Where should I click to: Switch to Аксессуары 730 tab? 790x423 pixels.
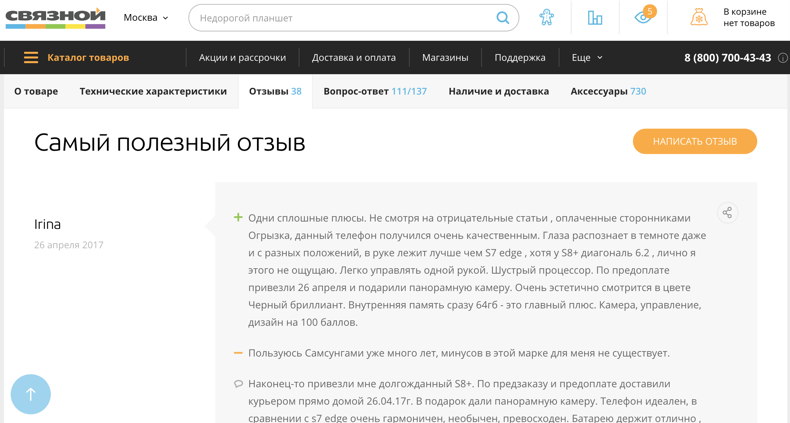(608, 91)
